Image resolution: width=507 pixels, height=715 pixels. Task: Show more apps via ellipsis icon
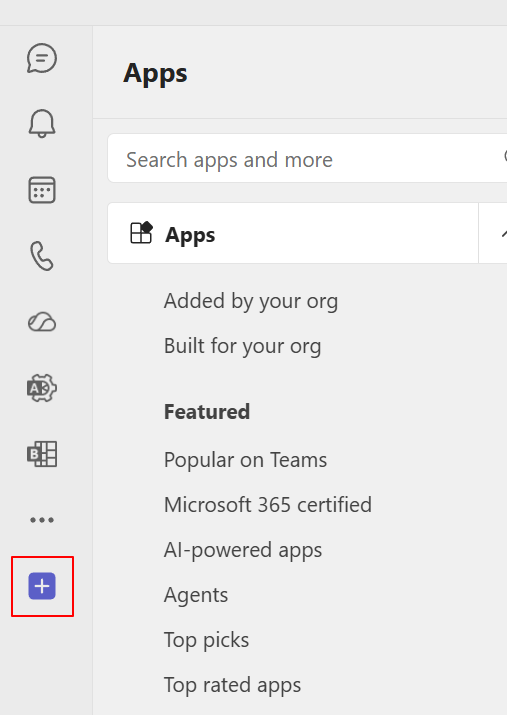pyautogui.click(x=42, y=520)
